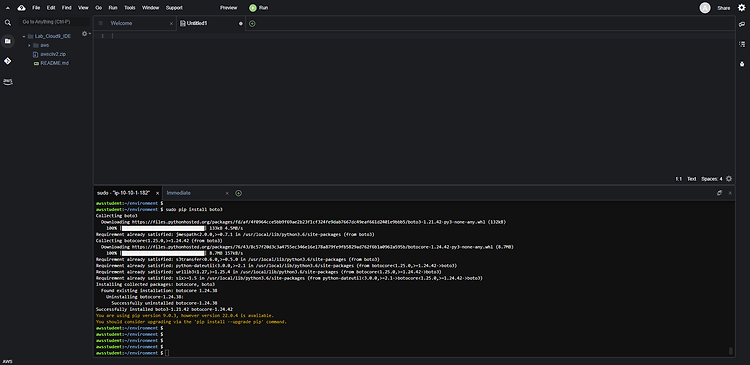Viewport: 750px width, 365px height.
Task: Open the Edit menu
Action: pos(51,8)
